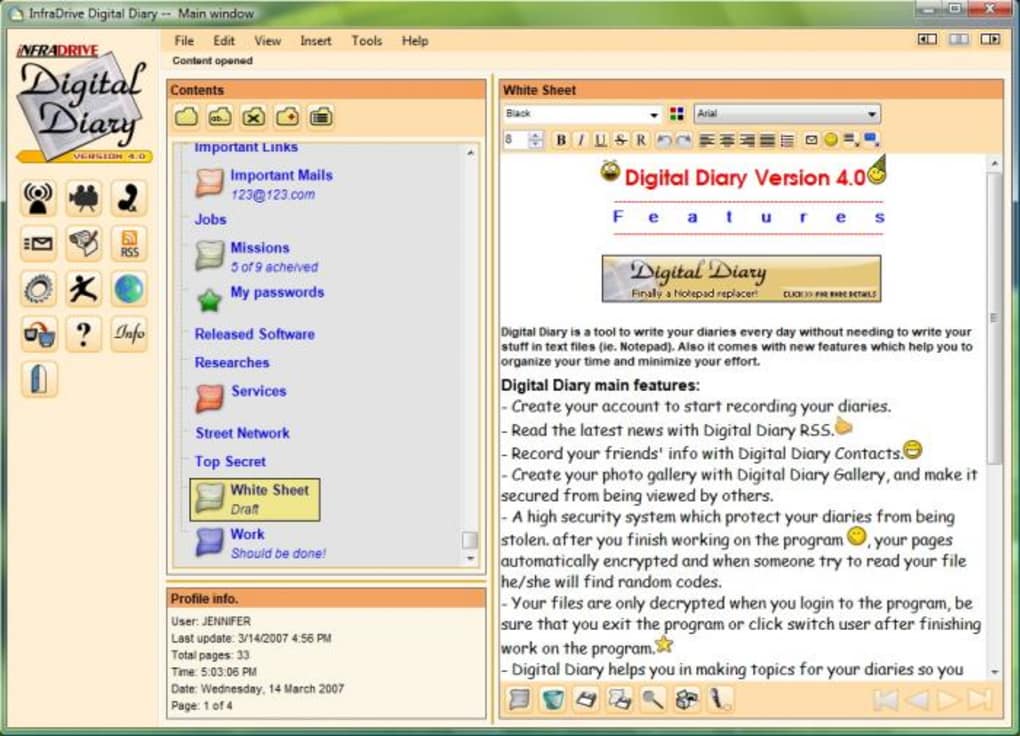Image resolution: width=1020 pixels, height=736 pixels.
Task: Toggle Underline formatting
Action: [600, 140]
